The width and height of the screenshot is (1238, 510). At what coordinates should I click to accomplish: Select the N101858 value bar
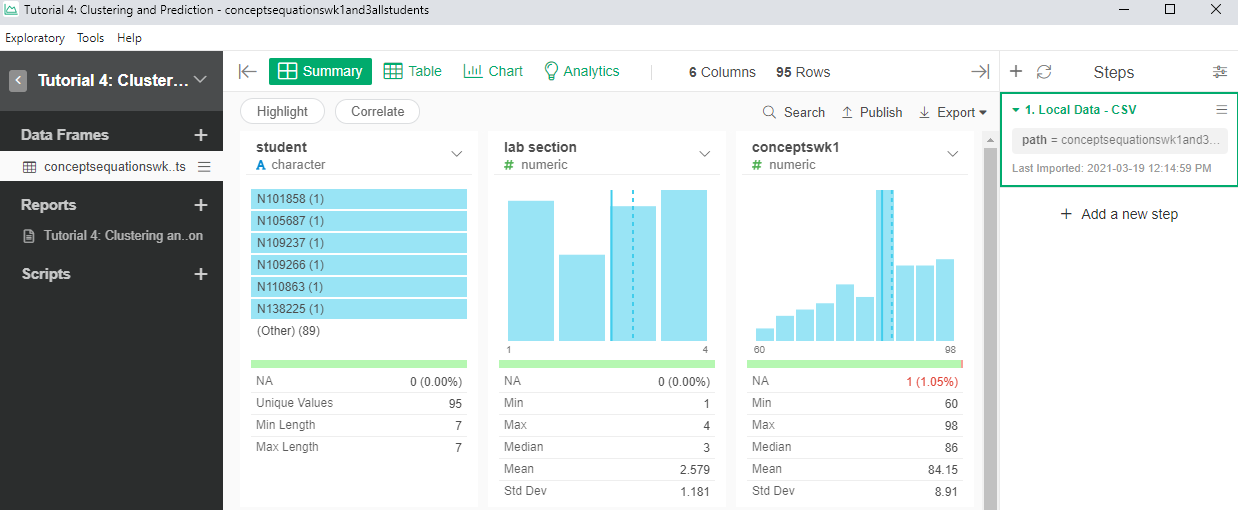[x=358, y=199]
